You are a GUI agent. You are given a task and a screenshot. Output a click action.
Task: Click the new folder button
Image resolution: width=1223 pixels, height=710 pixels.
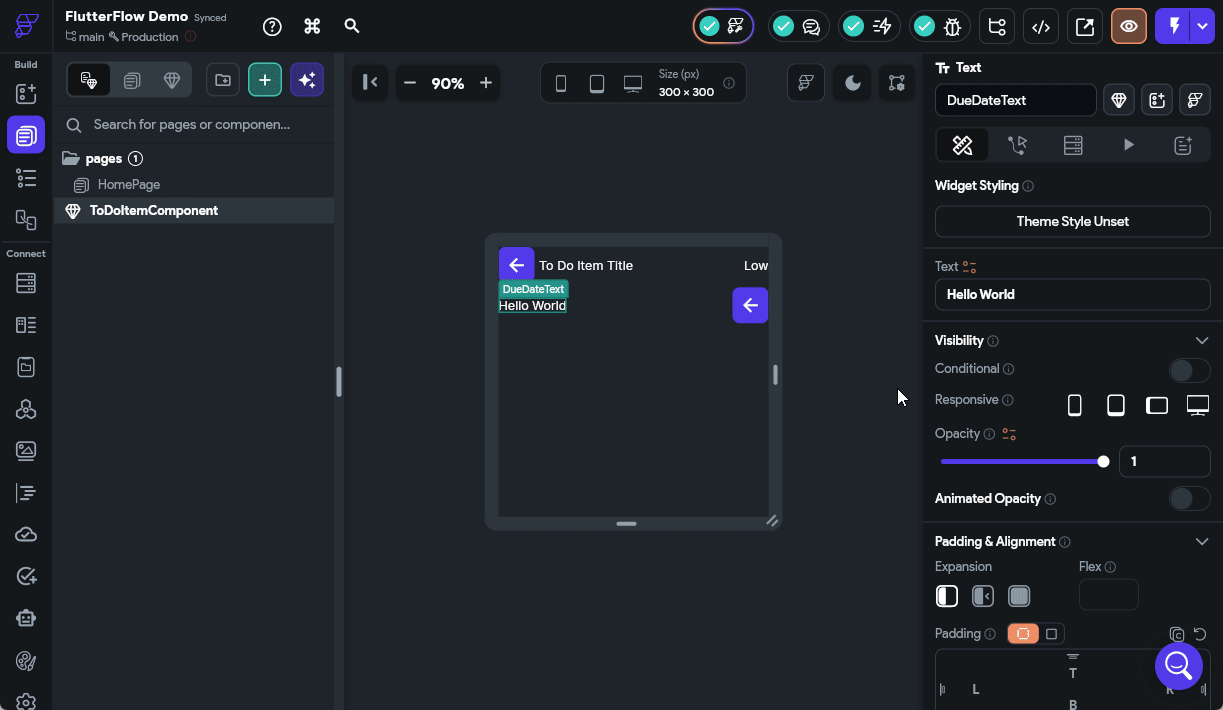222,80
